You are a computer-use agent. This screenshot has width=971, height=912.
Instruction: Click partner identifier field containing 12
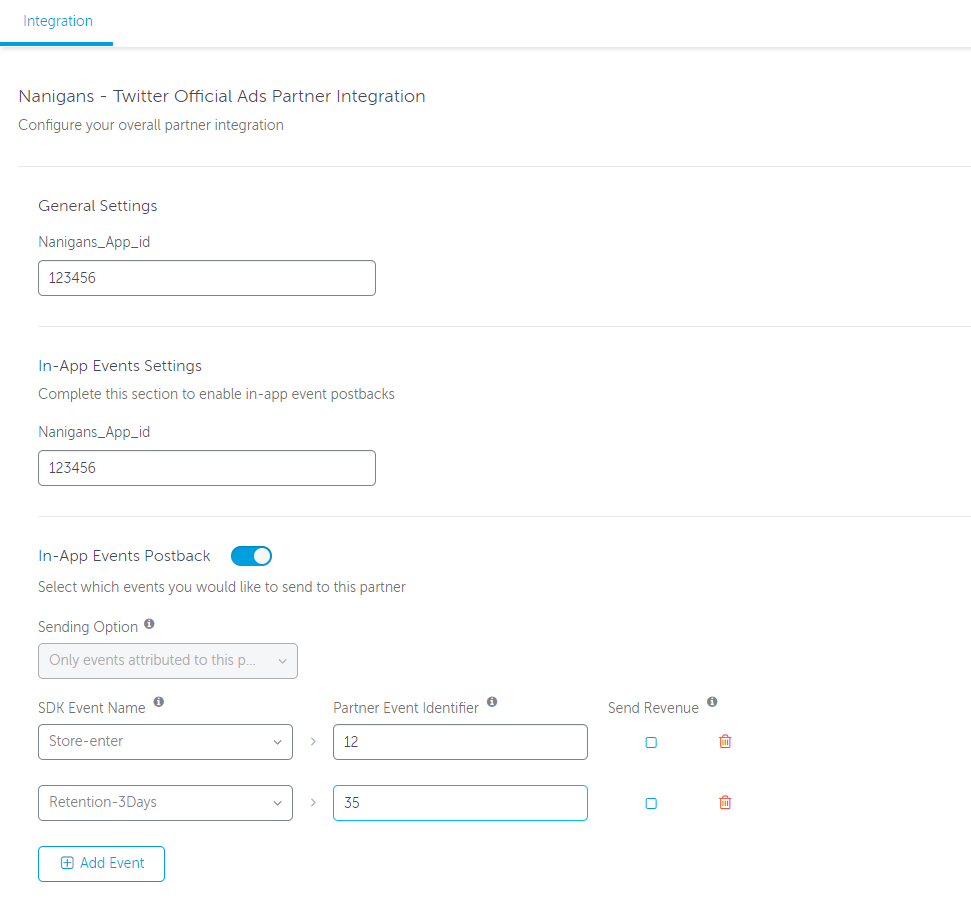tap(460, 742)
